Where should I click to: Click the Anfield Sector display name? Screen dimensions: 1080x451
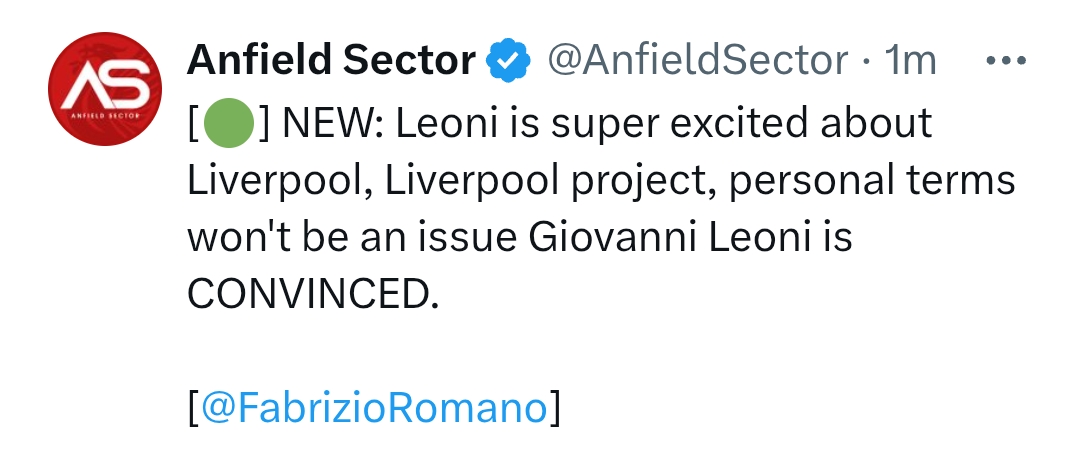[x=331, y=62]
